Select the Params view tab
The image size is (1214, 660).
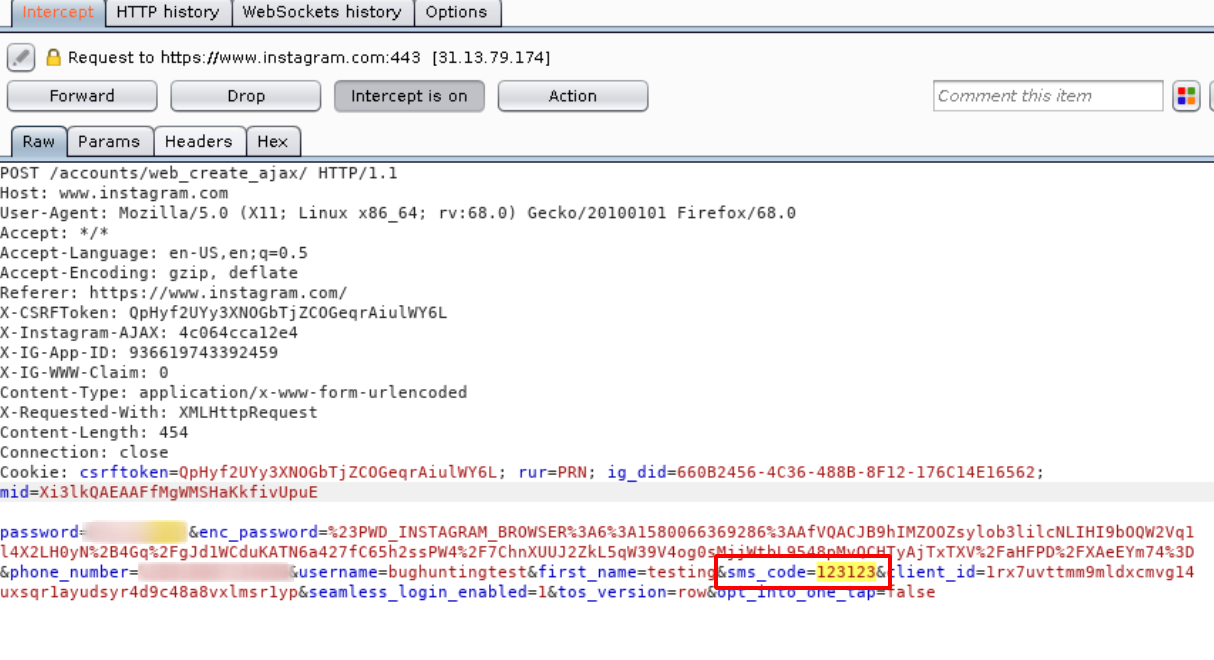click(109, 142)
